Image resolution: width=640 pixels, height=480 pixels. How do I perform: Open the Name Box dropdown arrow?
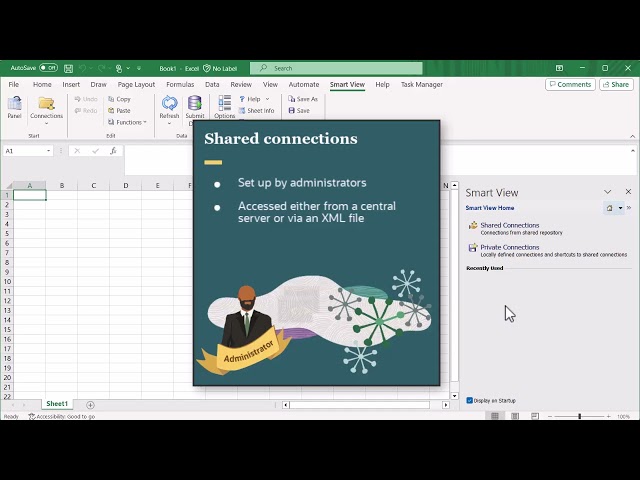click(x=49, y=151)
